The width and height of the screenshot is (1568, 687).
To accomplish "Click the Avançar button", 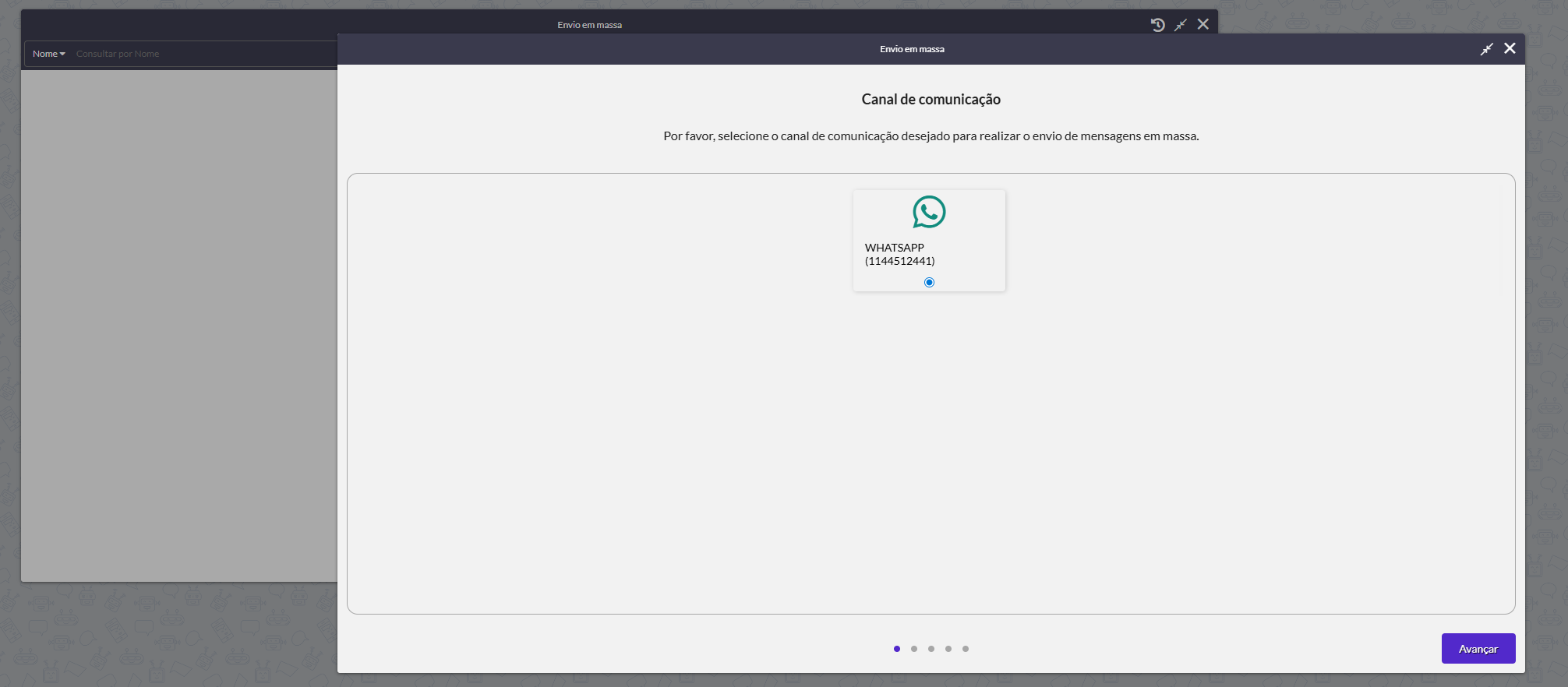I will [x=1478, y=649].
